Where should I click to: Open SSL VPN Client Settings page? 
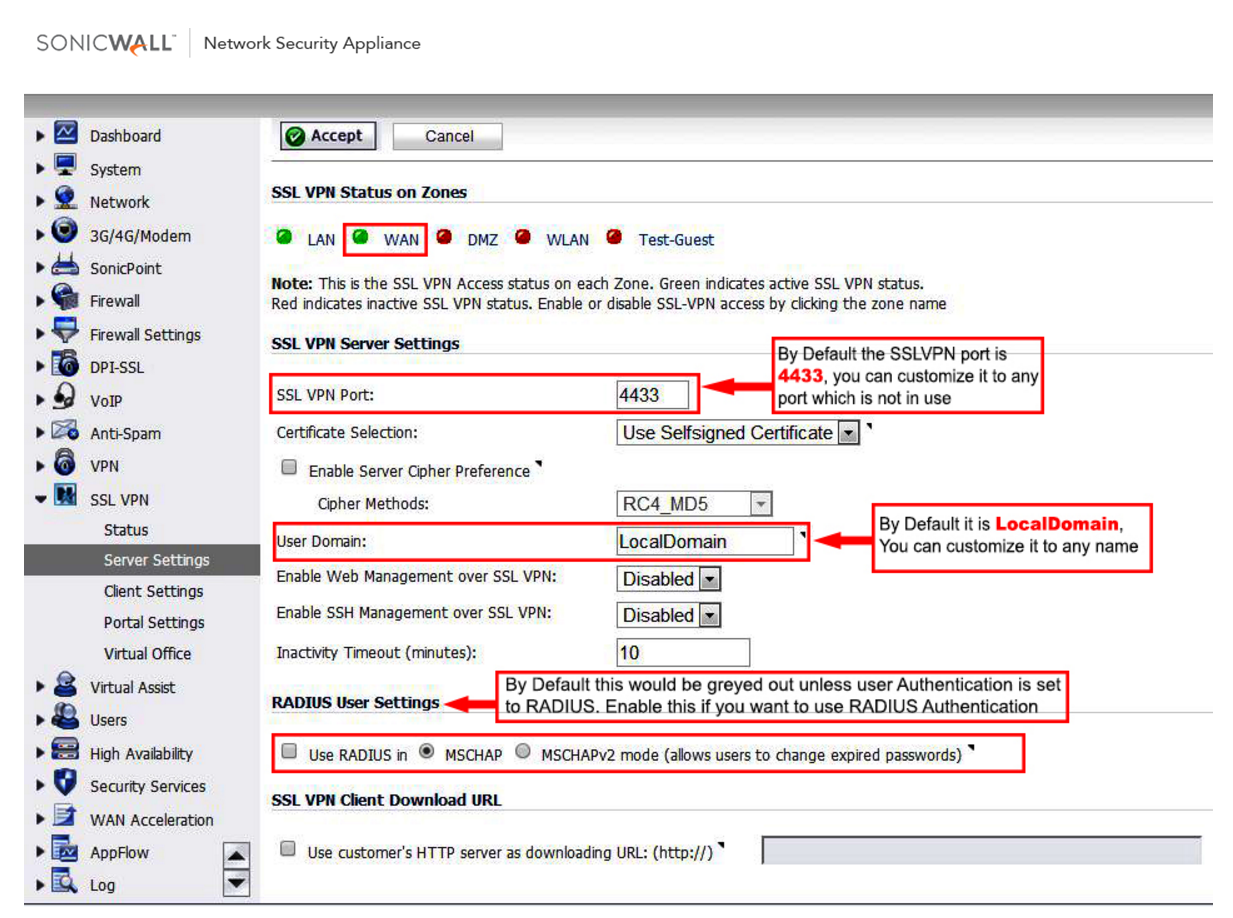coord(153,591)
